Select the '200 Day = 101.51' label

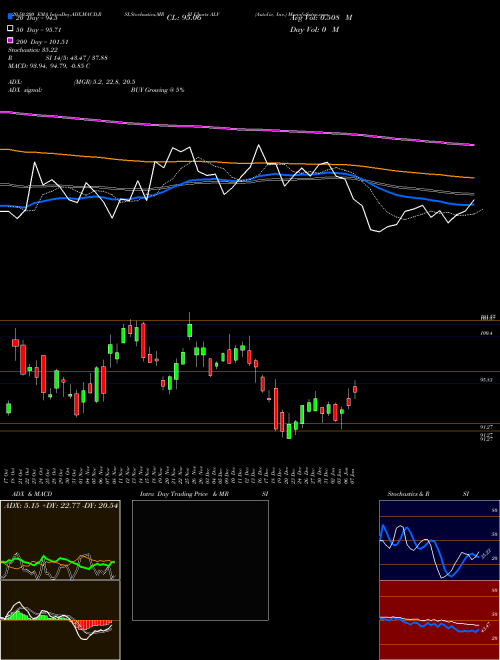[x=42, y=42]
